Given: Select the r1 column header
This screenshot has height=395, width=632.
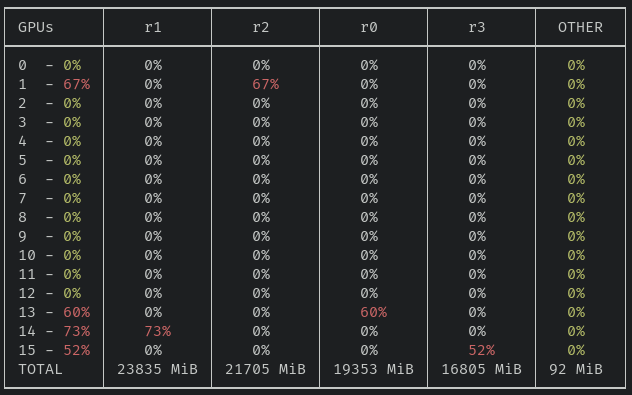Looking at the screenshot, I should coord(153,27).
